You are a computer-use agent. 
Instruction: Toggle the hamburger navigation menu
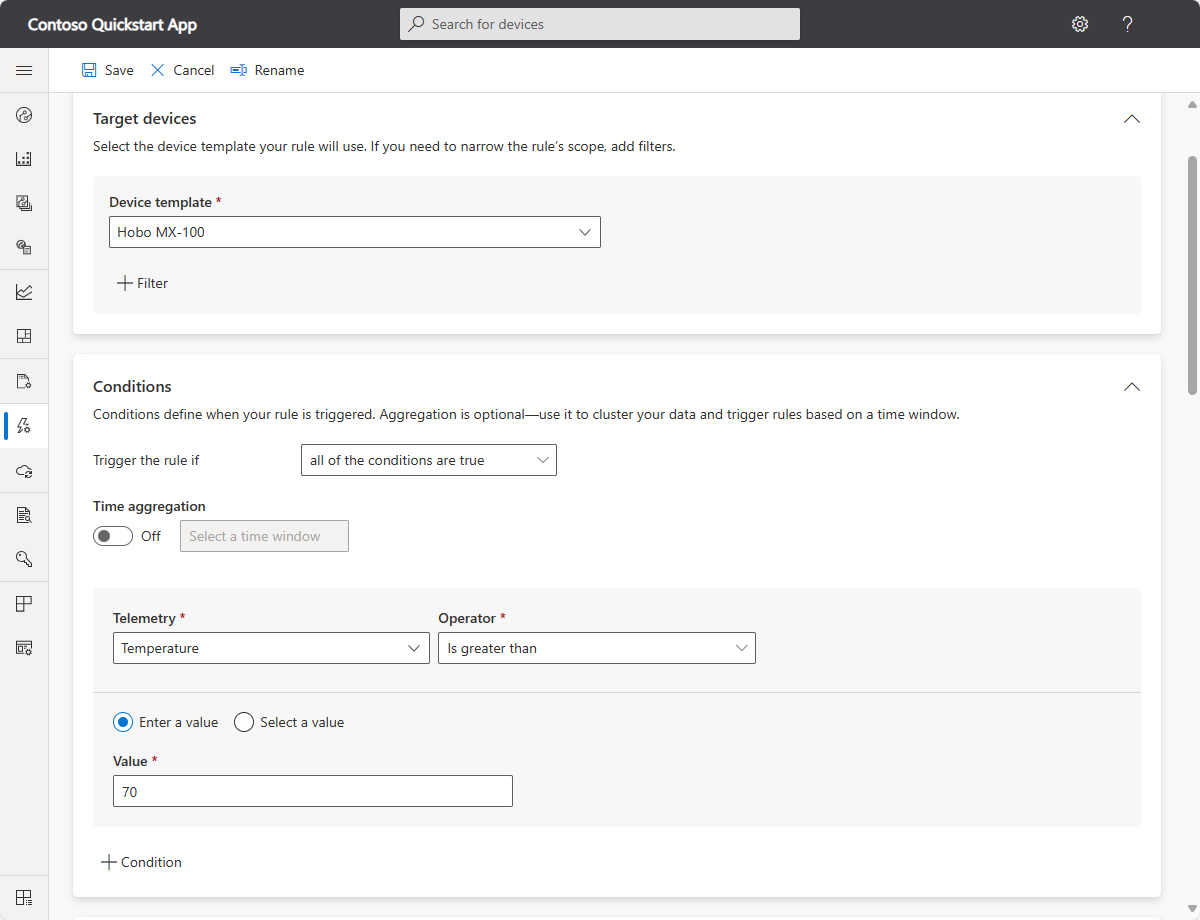24,70
